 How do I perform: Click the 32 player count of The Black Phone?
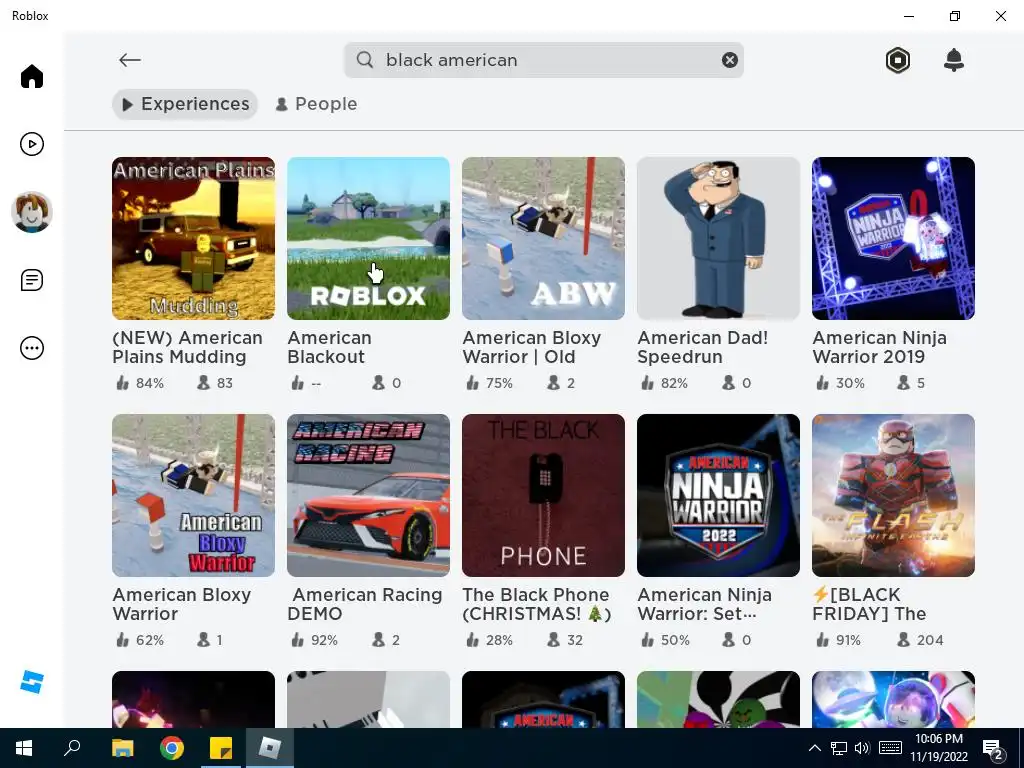pos(565,641)
